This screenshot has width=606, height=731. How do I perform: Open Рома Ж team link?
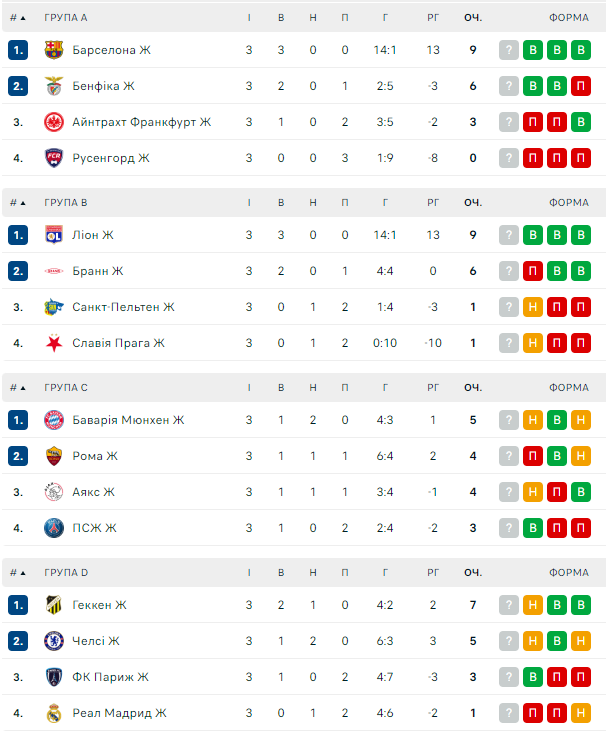tap(95, 456)
